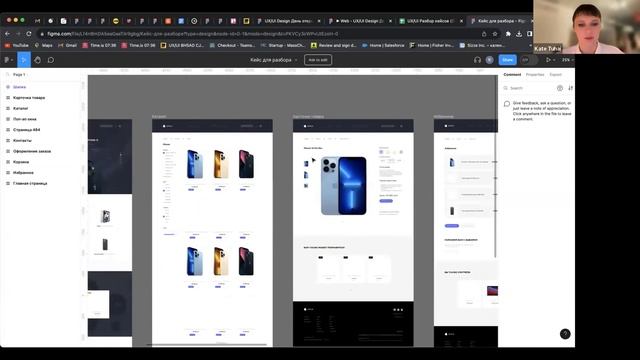Click the user avatar in Figma toolbar

pos(489,60)
